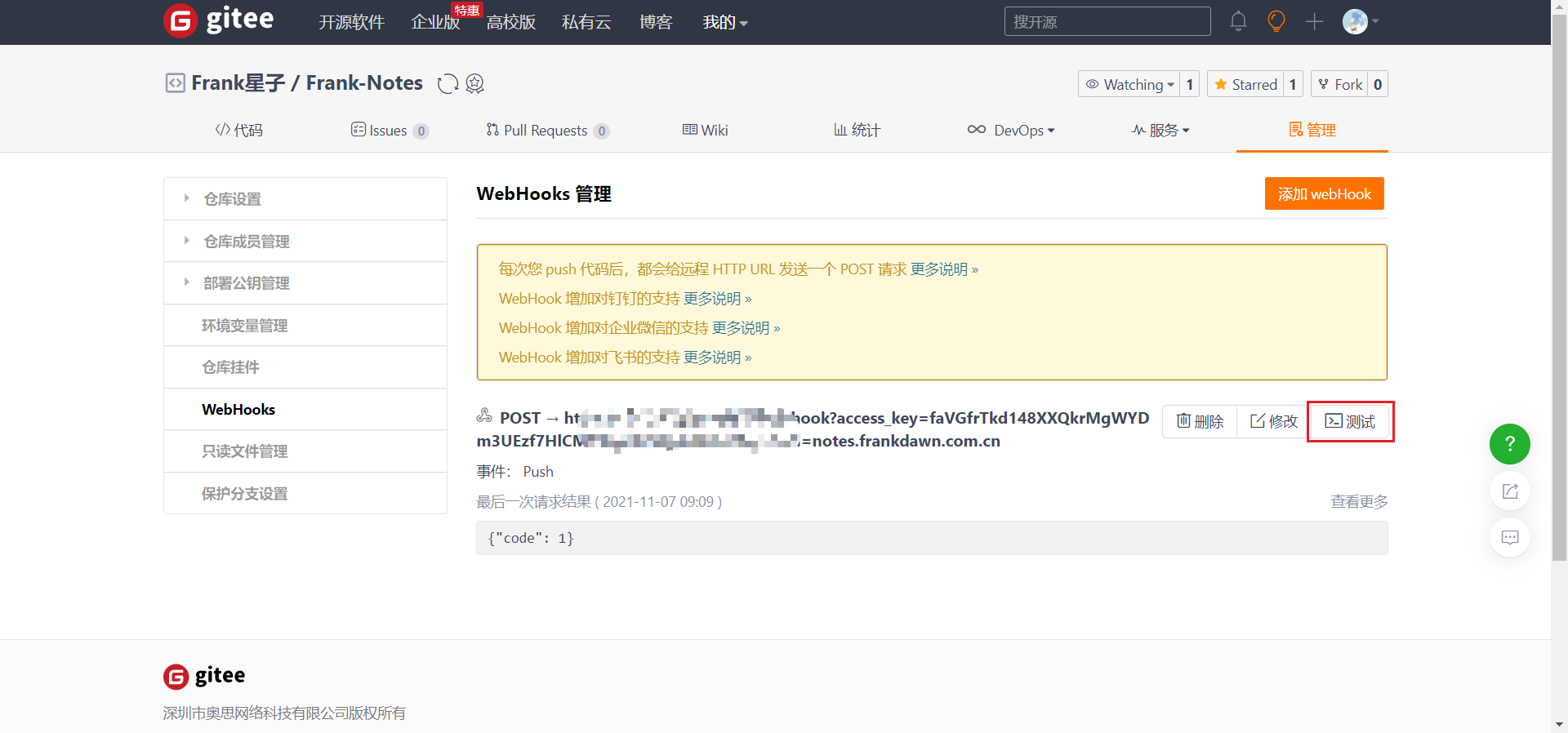Click the repository code icon beside Frank星子
The image size is (1568, 733).
[x=175, y=82]
